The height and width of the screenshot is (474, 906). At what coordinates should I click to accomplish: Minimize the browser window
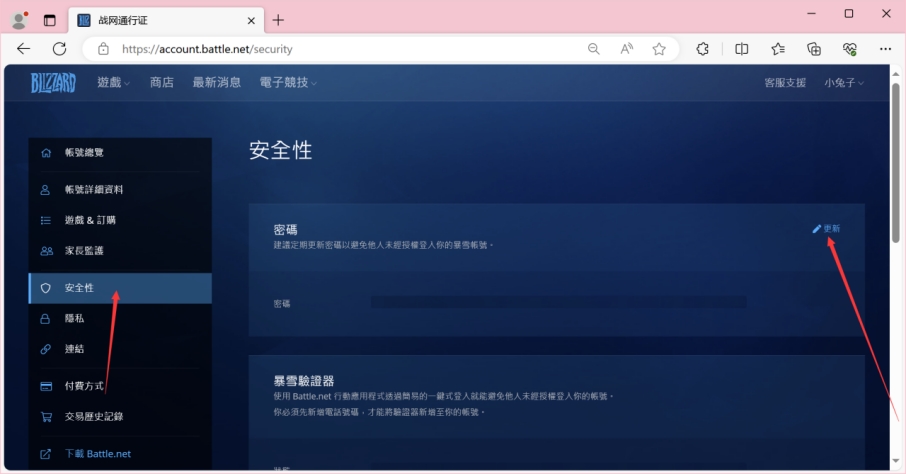[x=812, y=13]
